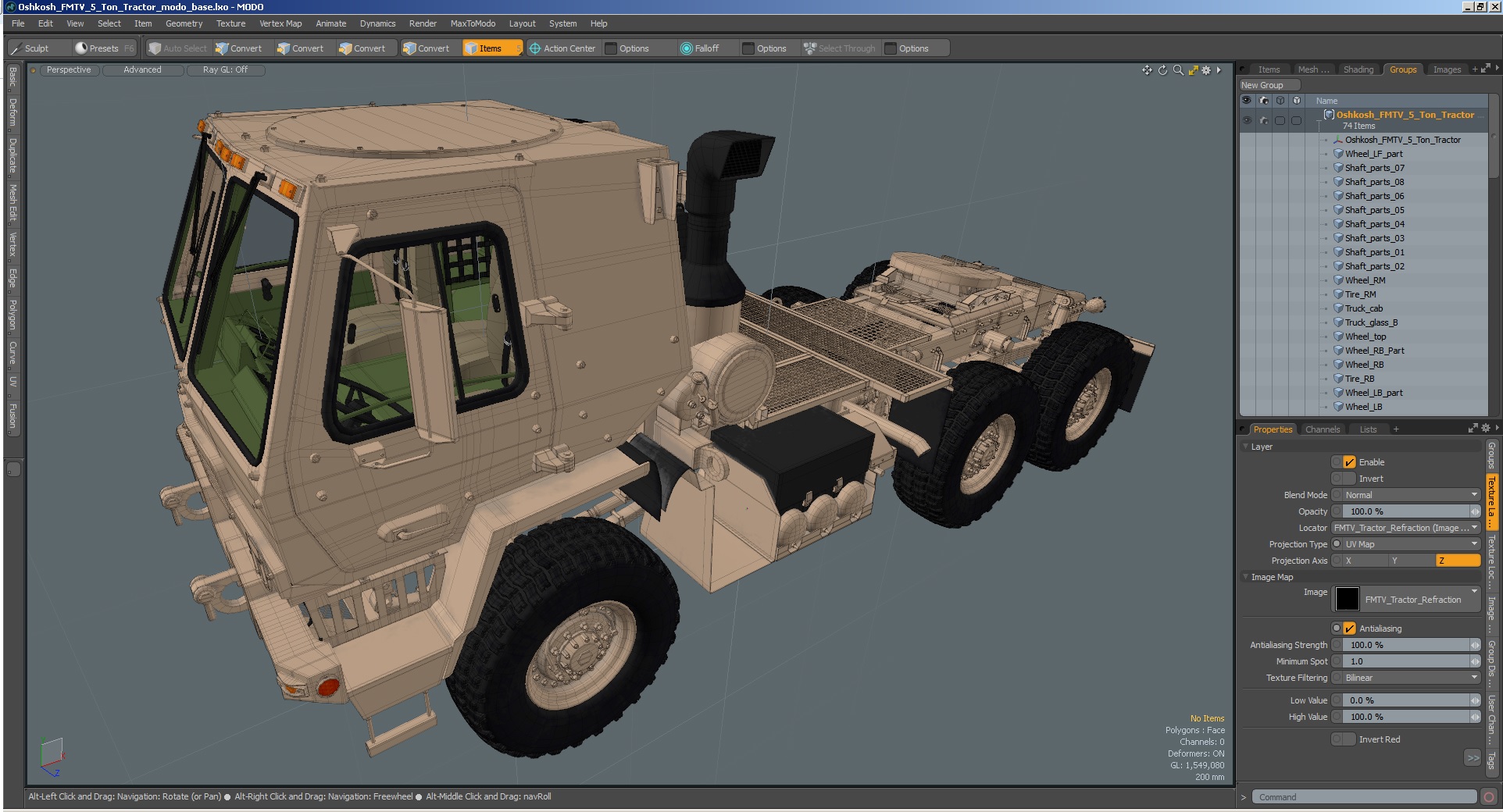Click the viewport rotate icon
This screenshot has width=1503, height=812.
coord(1162,70)
